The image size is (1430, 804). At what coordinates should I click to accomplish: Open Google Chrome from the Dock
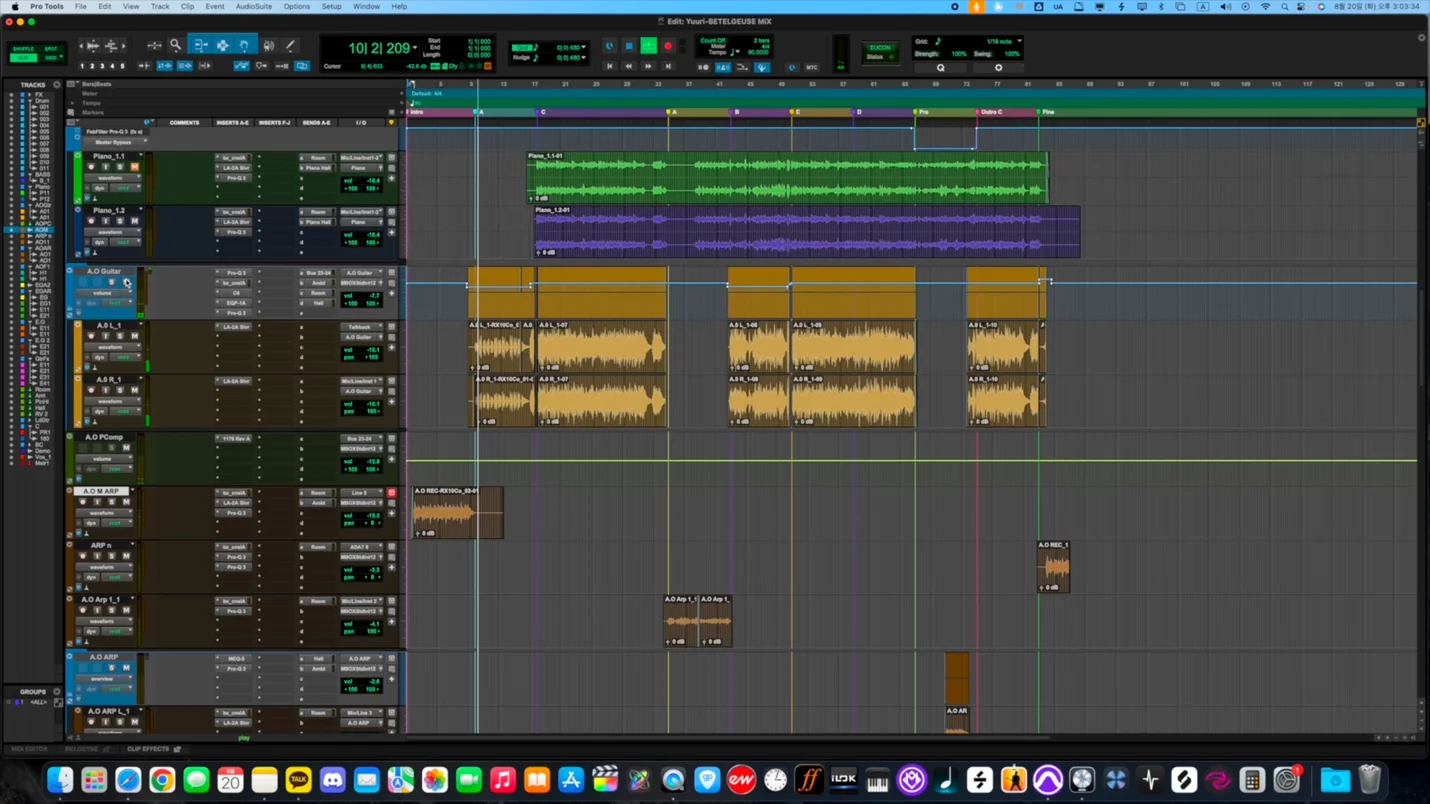click(x=162, y=780)
